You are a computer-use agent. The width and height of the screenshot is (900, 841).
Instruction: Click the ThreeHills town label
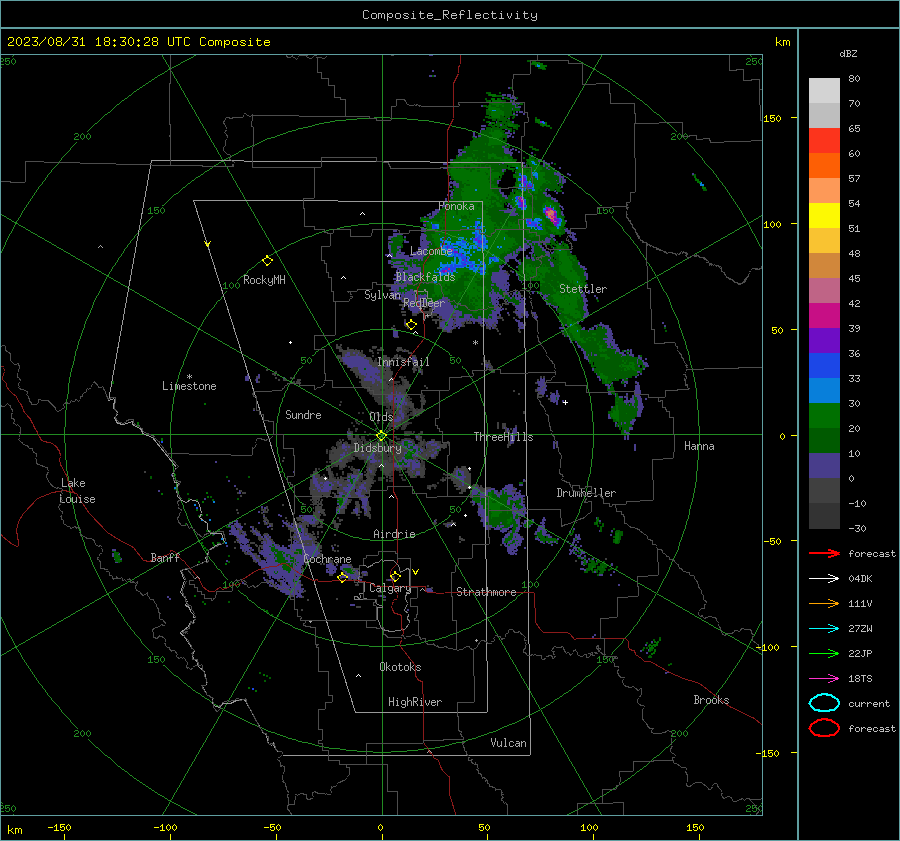tap(503, 437)
